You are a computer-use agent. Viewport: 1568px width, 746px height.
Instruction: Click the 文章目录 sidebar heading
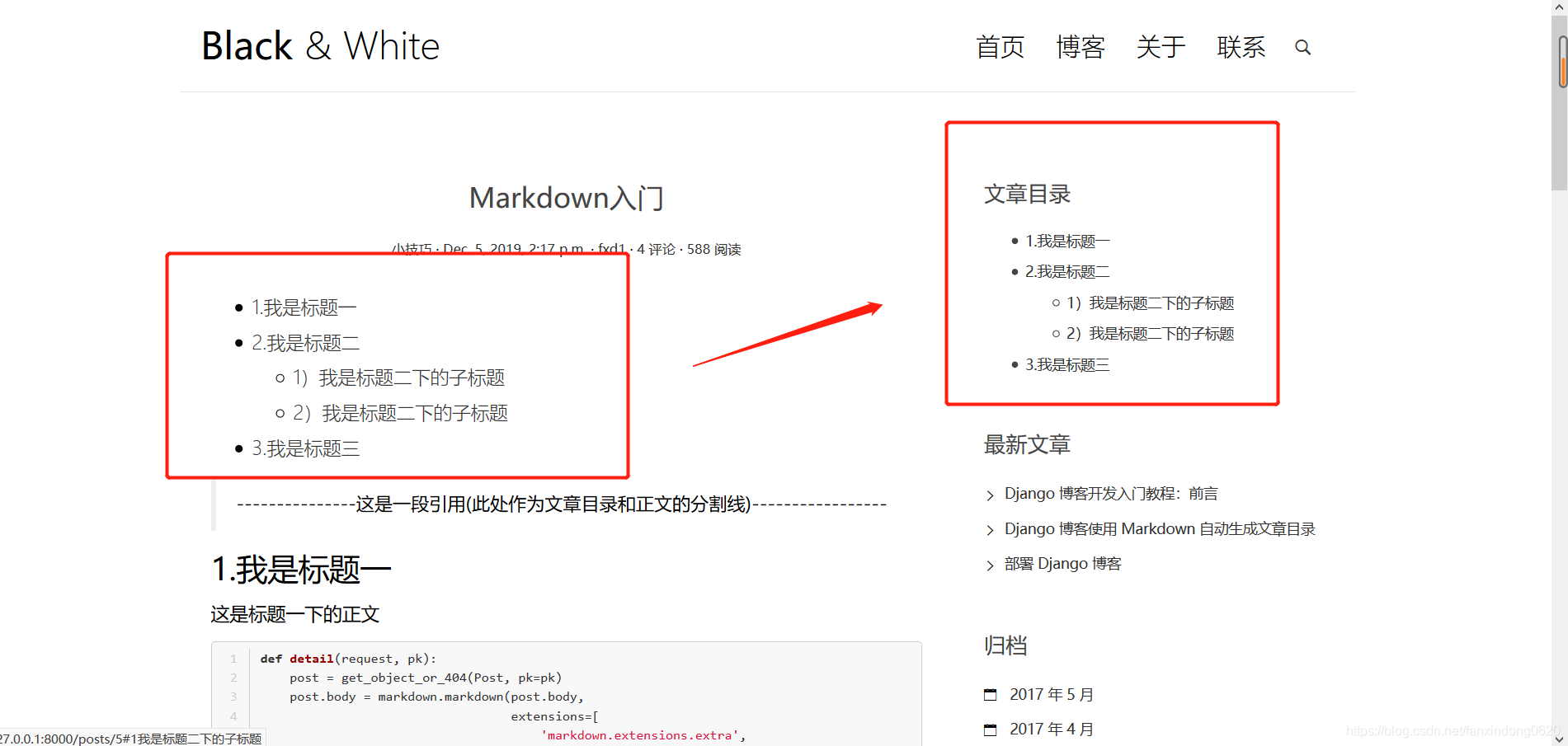(1027, 195)
